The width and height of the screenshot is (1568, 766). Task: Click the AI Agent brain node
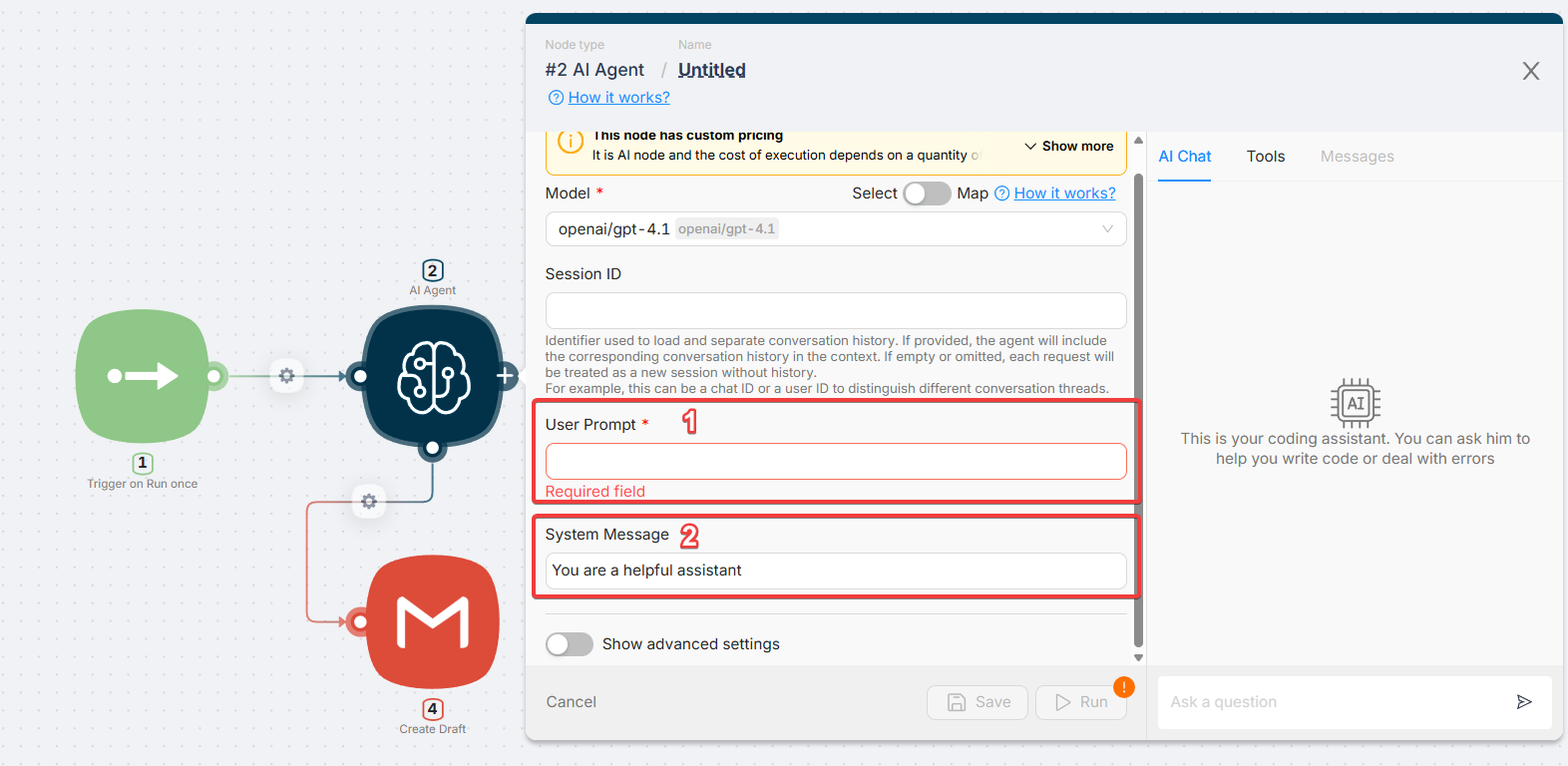432,376
